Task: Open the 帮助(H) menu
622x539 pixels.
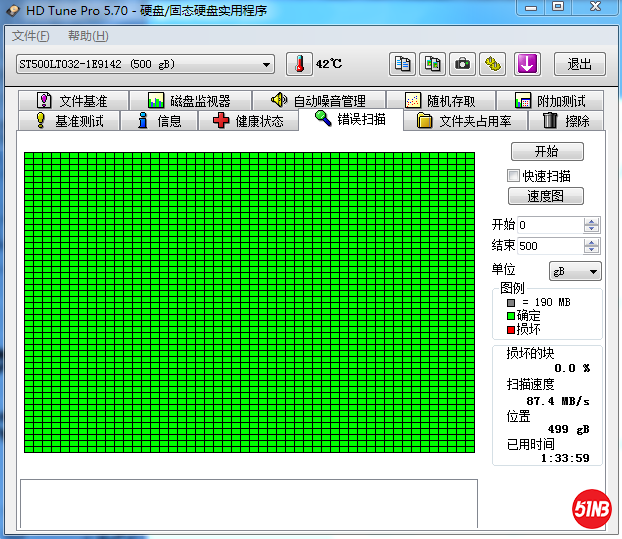Action: tap(88, 36)
